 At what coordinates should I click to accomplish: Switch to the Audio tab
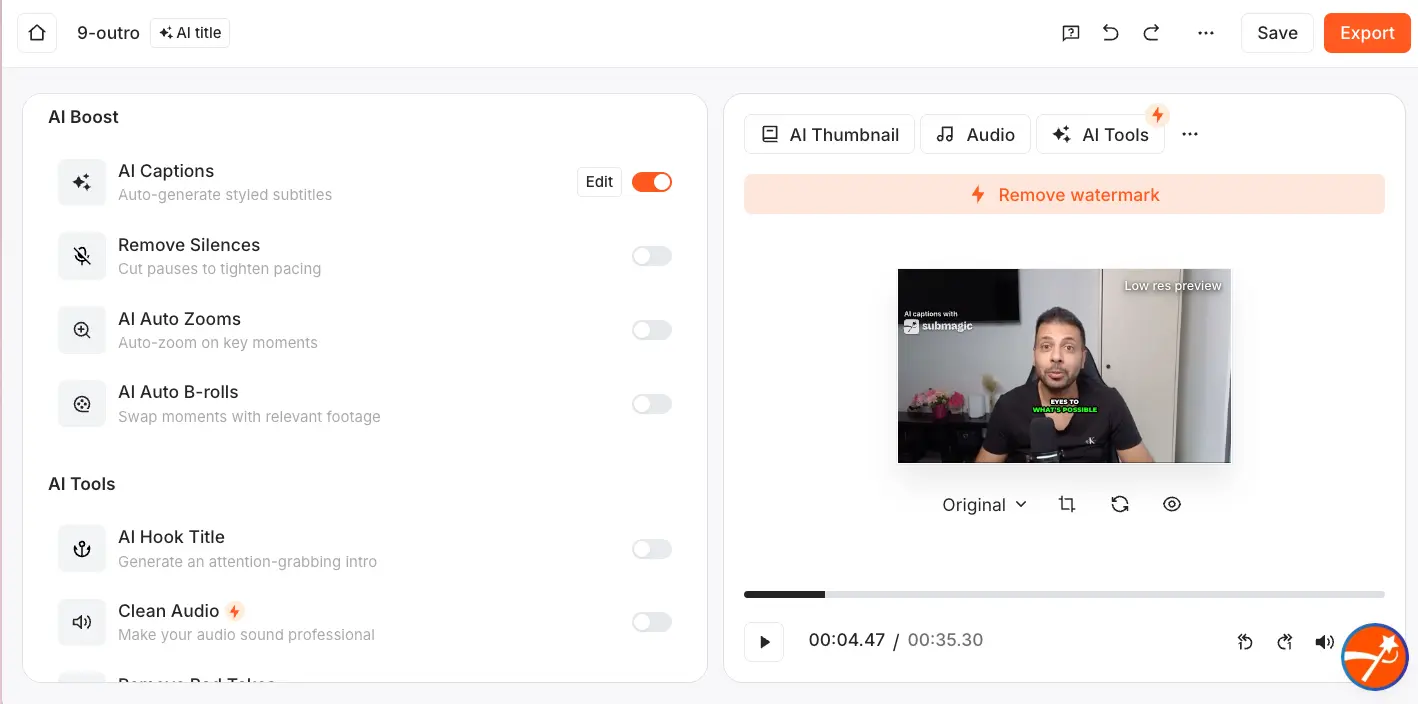click(975, 133)
